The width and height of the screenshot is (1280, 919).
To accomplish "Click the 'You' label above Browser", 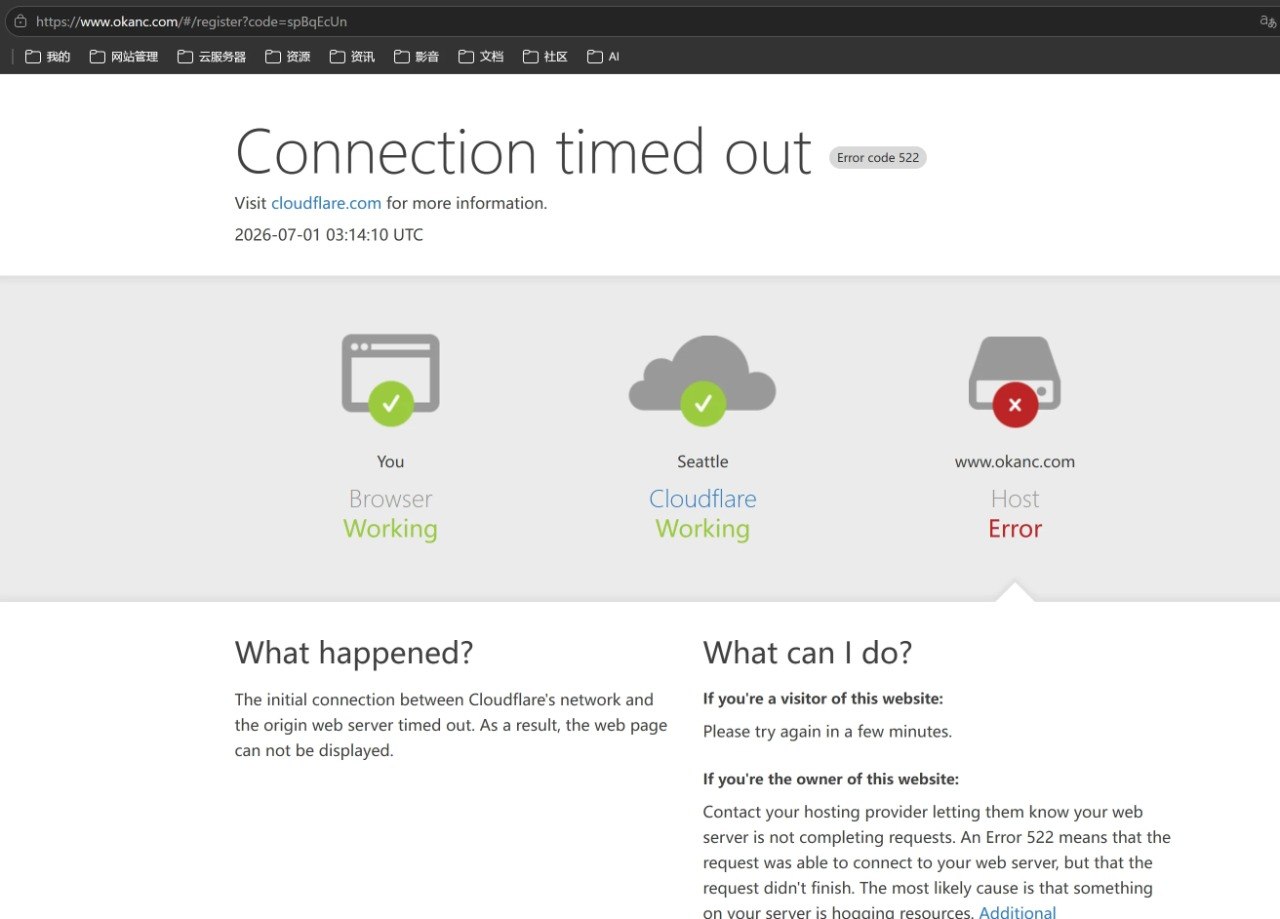I will (390, 461).
